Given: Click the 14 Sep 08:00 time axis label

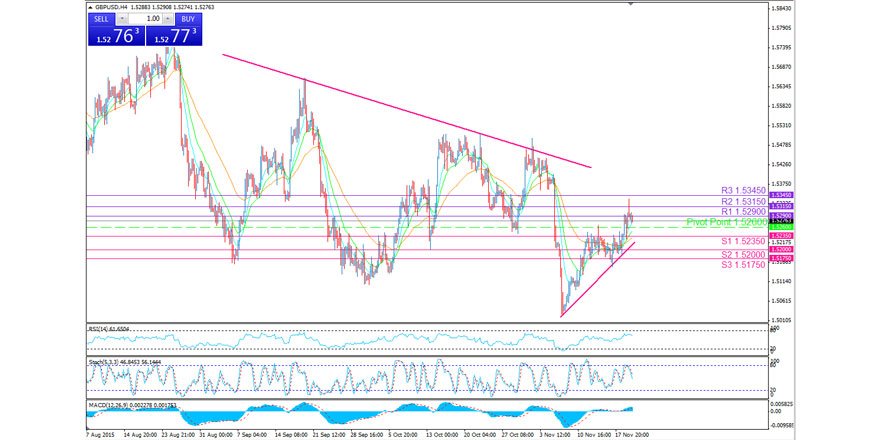Looking at the screenshot, I should coord(291,434).
